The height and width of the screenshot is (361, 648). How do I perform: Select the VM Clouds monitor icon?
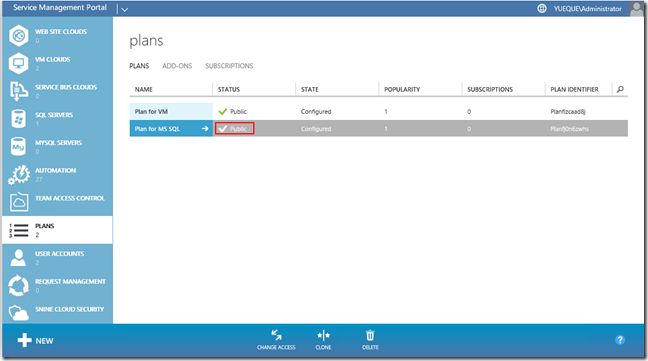click(19, 63)
